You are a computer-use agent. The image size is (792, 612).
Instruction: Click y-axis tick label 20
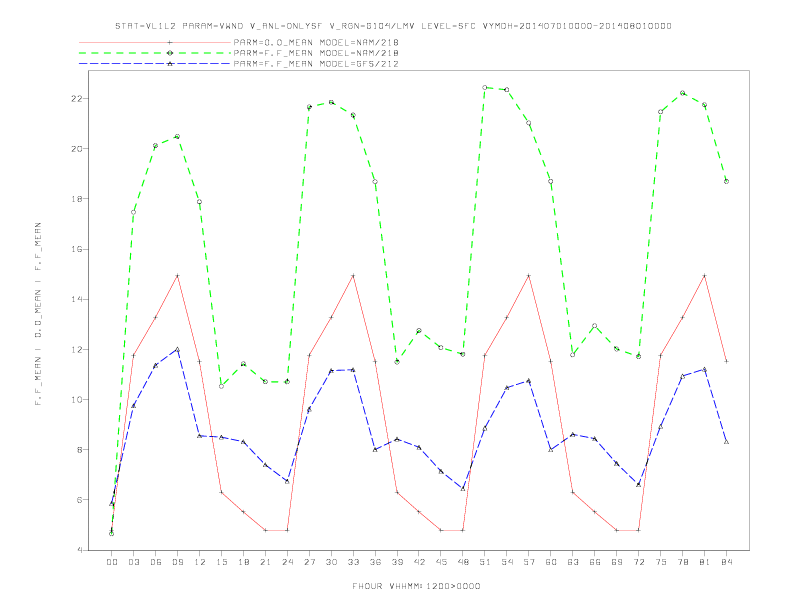click(76, 148)
